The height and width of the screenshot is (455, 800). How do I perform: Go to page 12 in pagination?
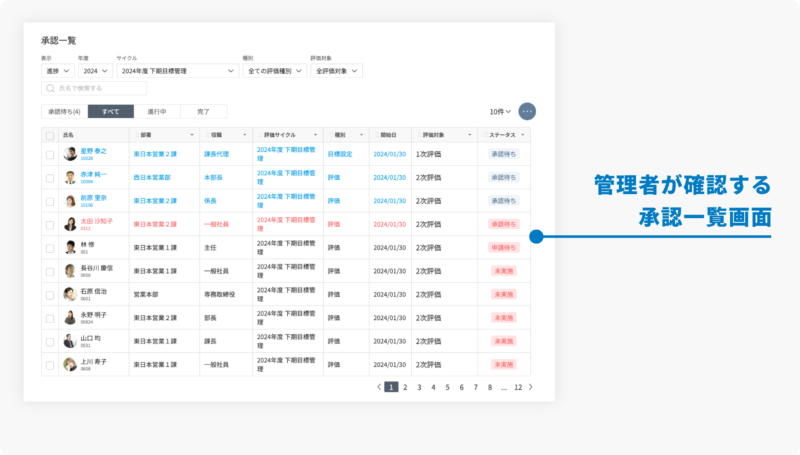pos(518,387)
